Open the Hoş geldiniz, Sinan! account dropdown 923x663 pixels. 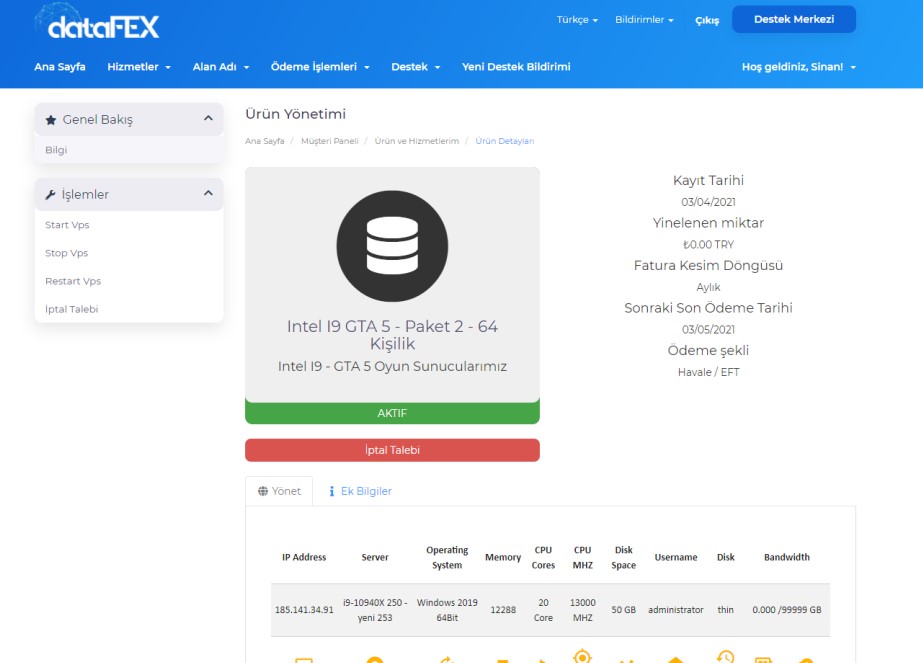click(x=798, y=67)
